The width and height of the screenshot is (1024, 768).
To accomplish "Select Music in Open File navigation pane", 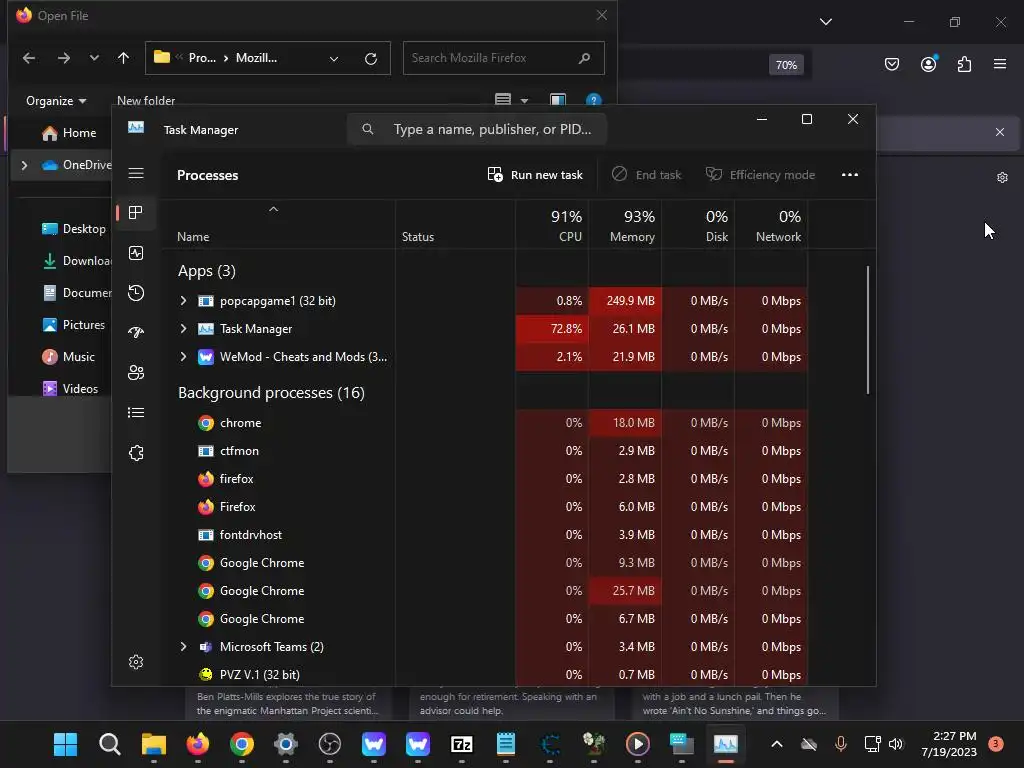I will [69, 357].
